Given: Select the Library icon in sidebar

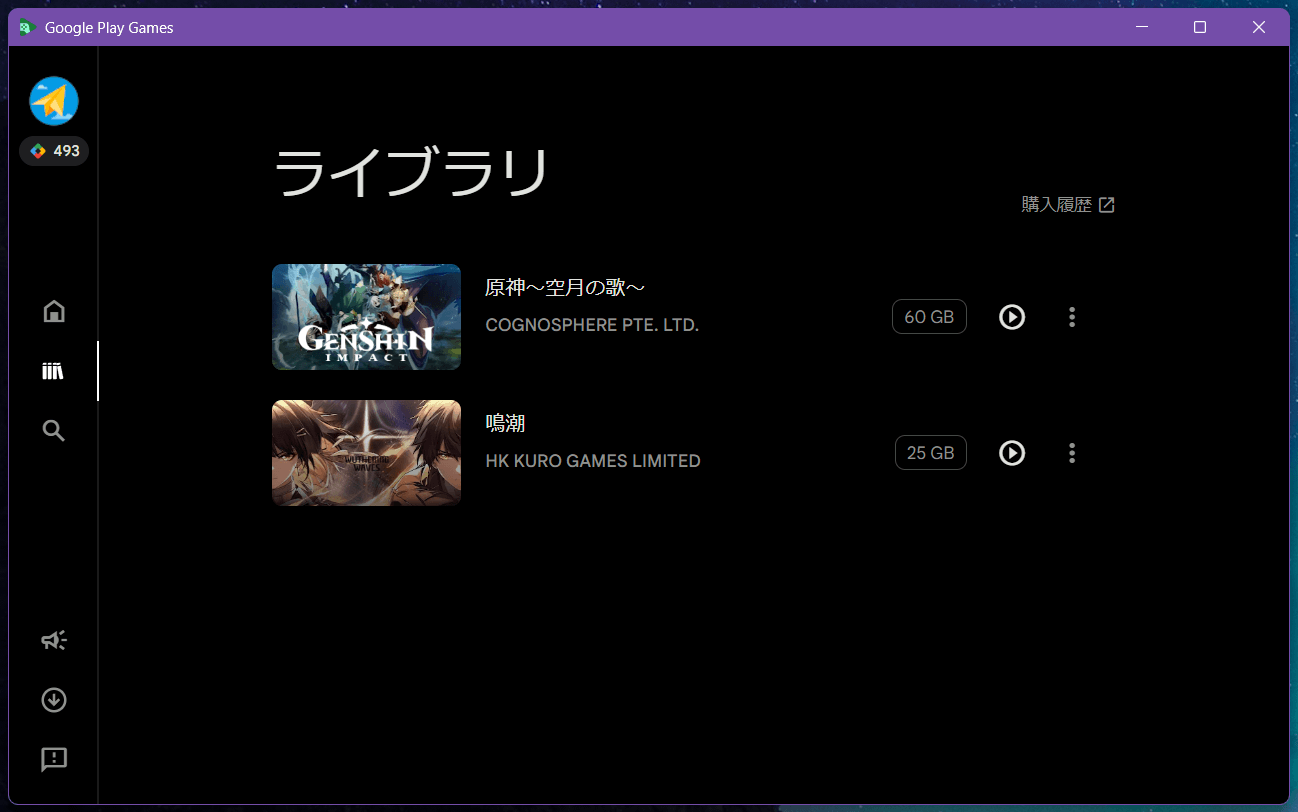Looking at the screenshot, I should click(54, 371).
